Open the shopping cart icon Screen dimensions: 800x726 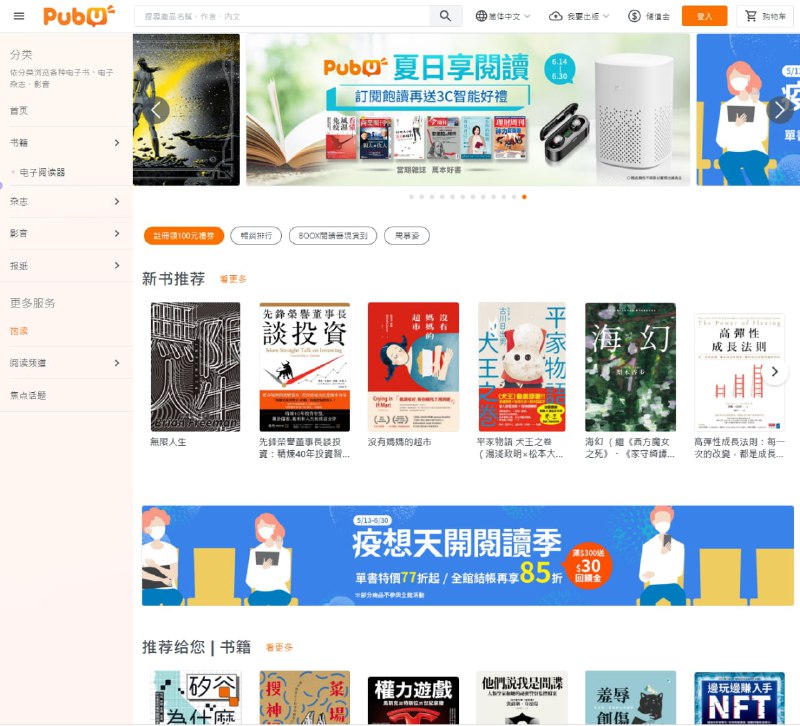tap(751, 16)
